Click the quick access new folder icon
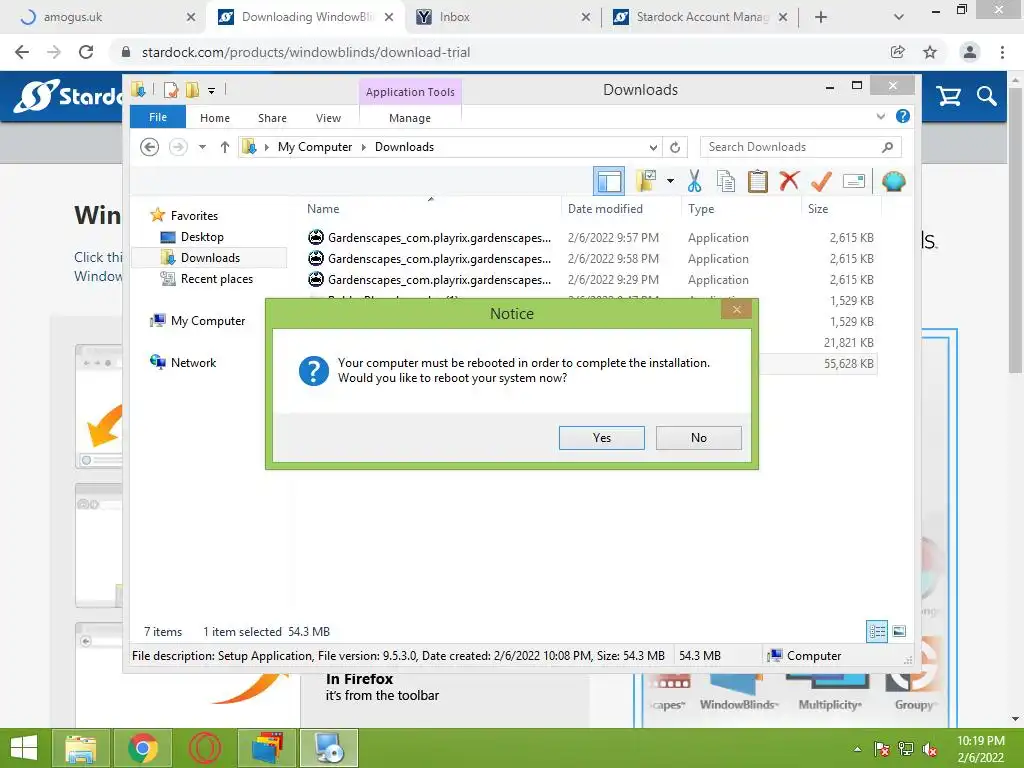Viewport: 1024px width, 768px height. click(192, 90)
